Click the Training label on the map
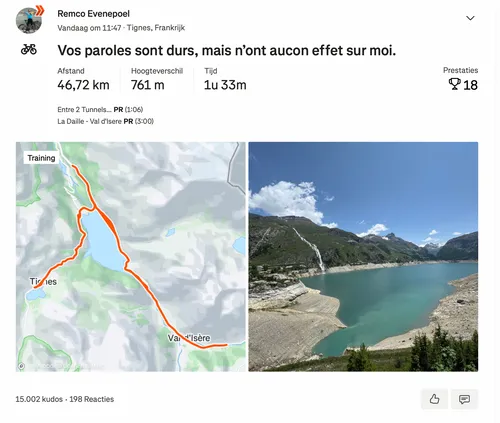Viewport: 500px width, 423px height. tap(41, 158)
